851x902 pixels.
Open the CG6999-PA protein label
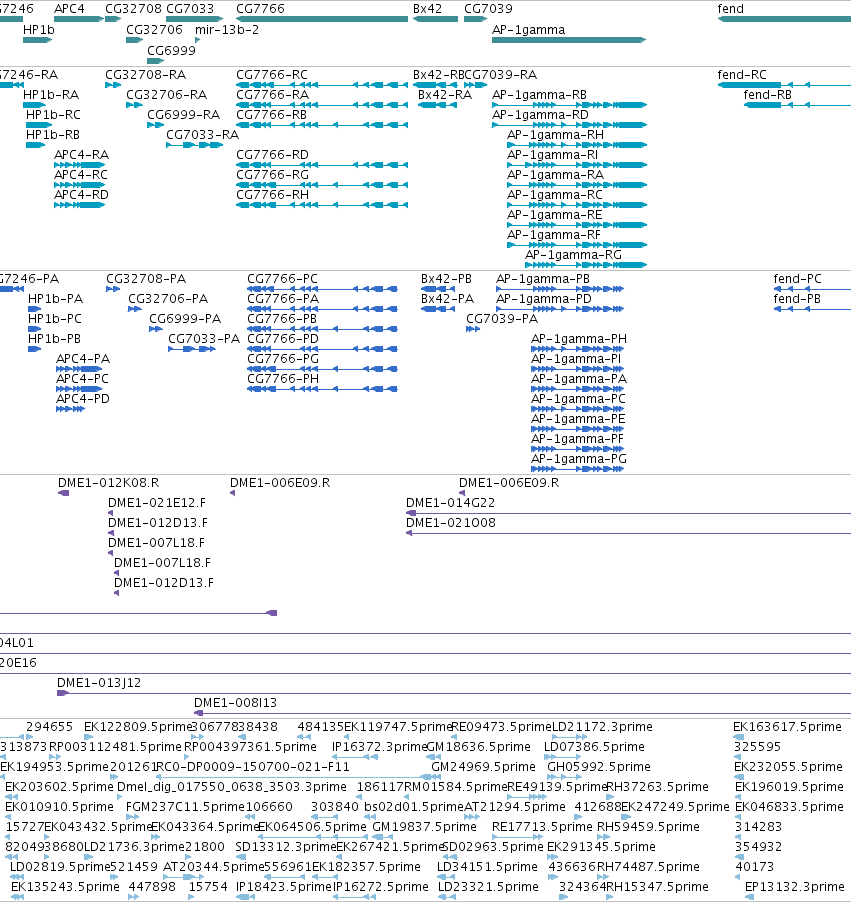[x=185, y=319]
